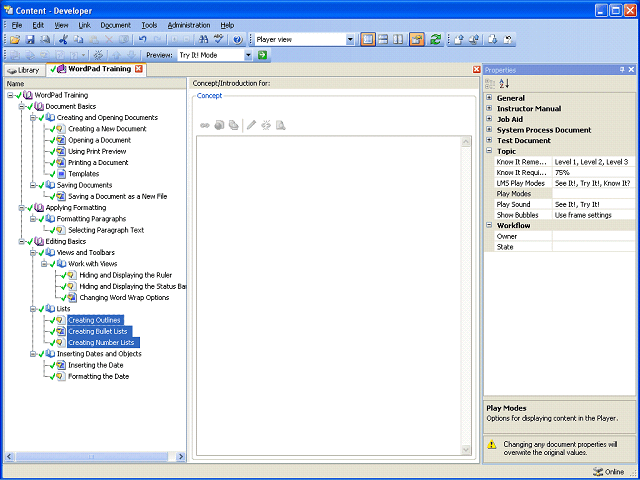Click the outline tree horizontal scrollbar thumb
640x480 pixels.
point(91,457)
